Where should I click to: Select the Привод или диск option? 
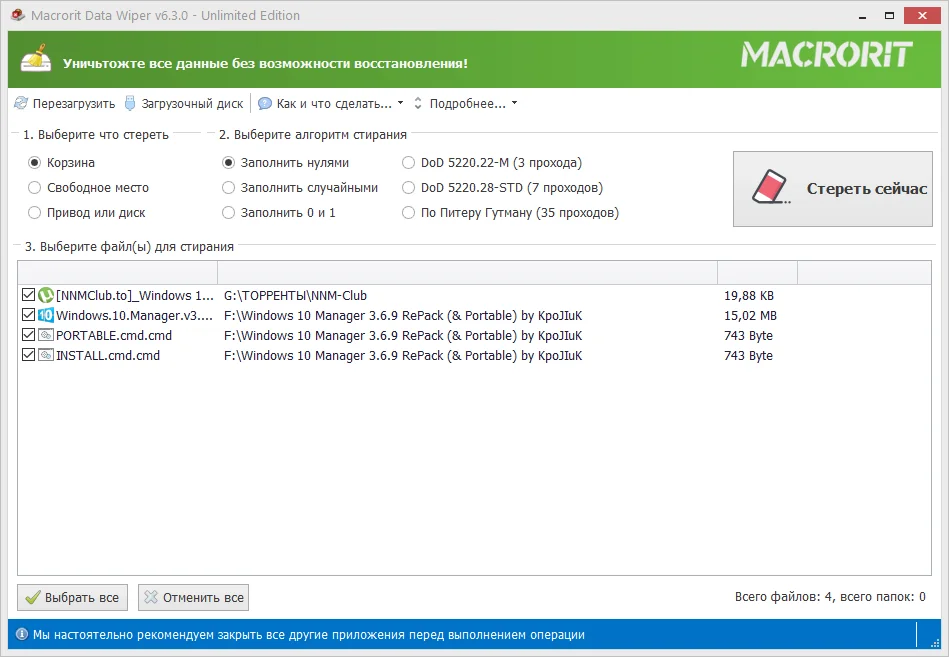(34, 212)
